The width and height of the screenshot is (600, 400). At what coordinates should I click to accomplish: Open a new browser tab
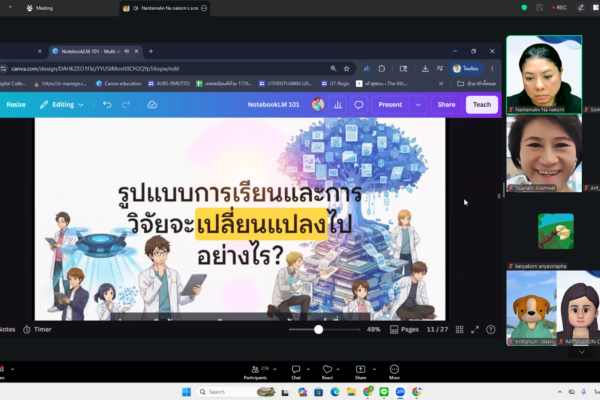tap(151, 51)
